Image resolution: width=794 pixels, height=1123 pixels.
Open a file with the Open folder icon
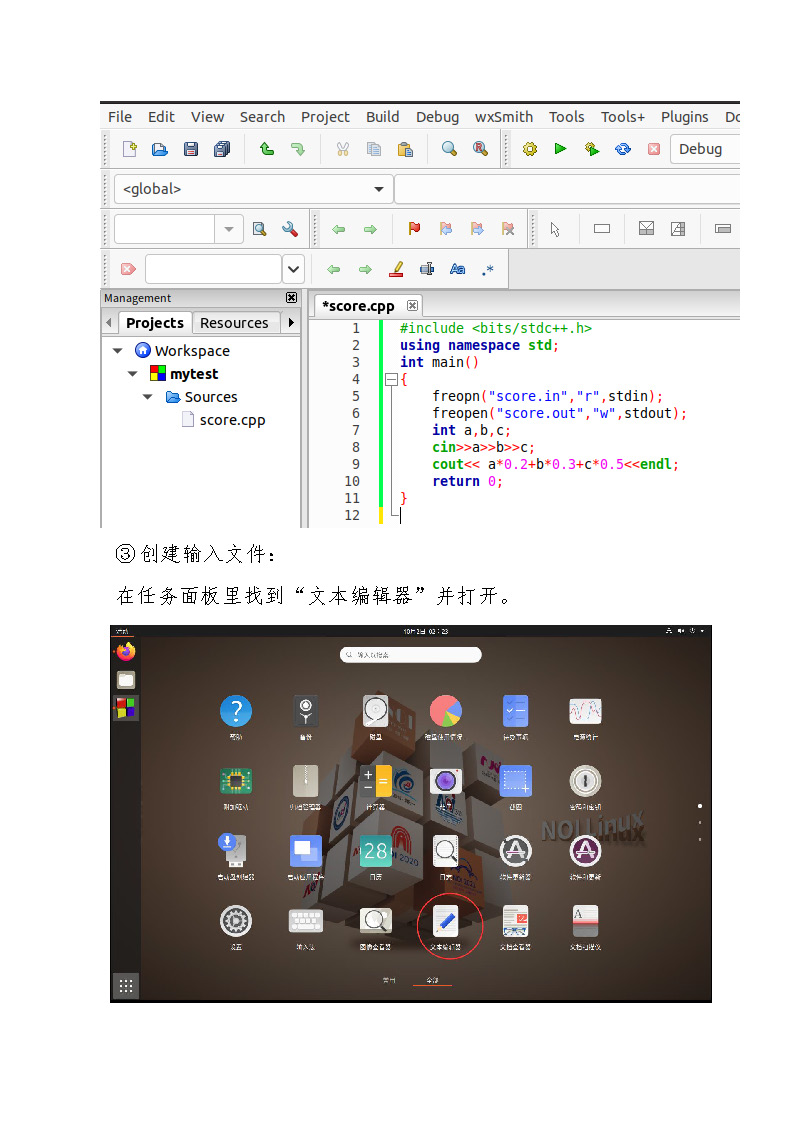point(160,149)
